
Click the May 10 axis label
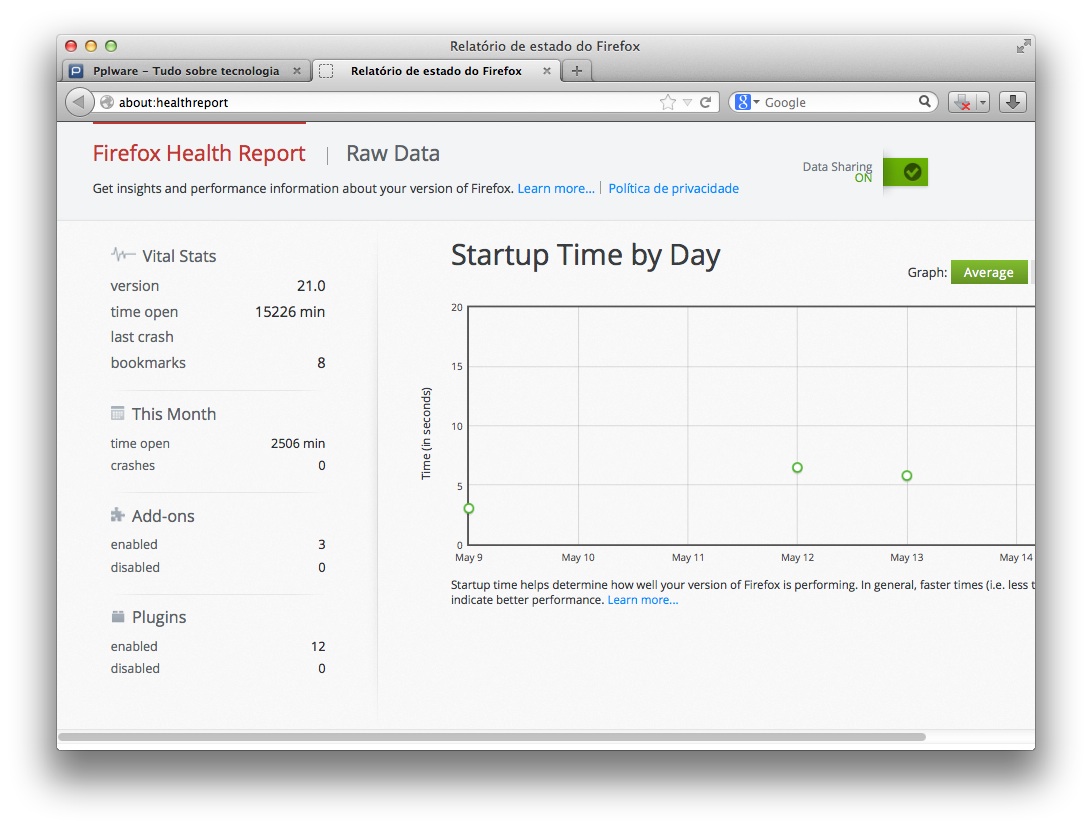pyautogui.click(x=578, y=557)
